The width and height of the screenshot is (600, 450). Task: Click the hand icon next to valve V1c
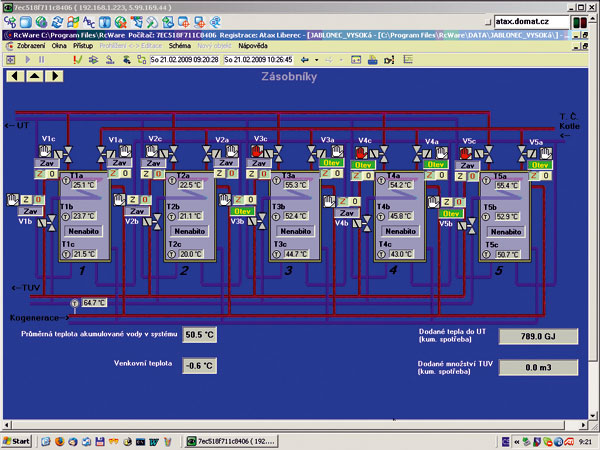tap(45, 151)
